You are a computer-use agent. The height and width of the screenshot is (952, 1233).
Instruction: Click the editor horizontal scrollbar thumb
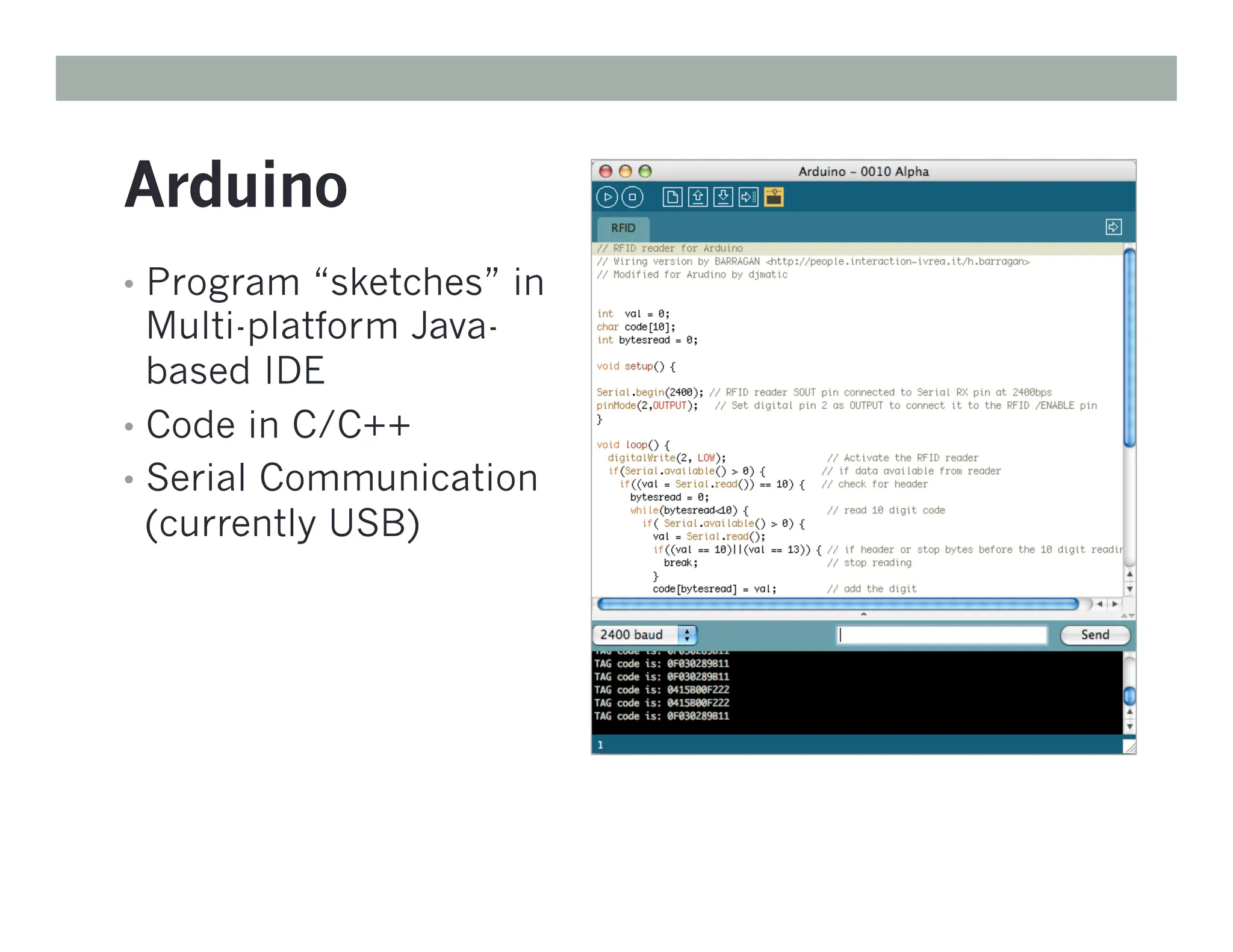click(x=837, y=604)
